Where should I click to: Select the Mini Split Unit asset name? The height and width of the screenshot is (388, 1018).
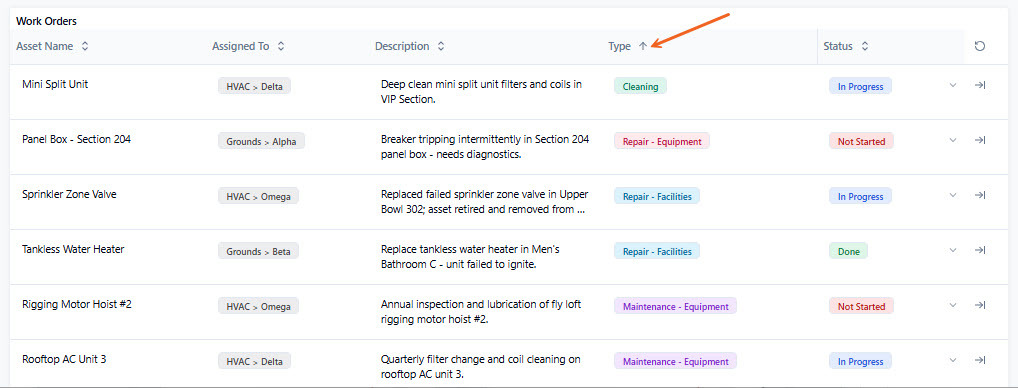pos(55,84)
